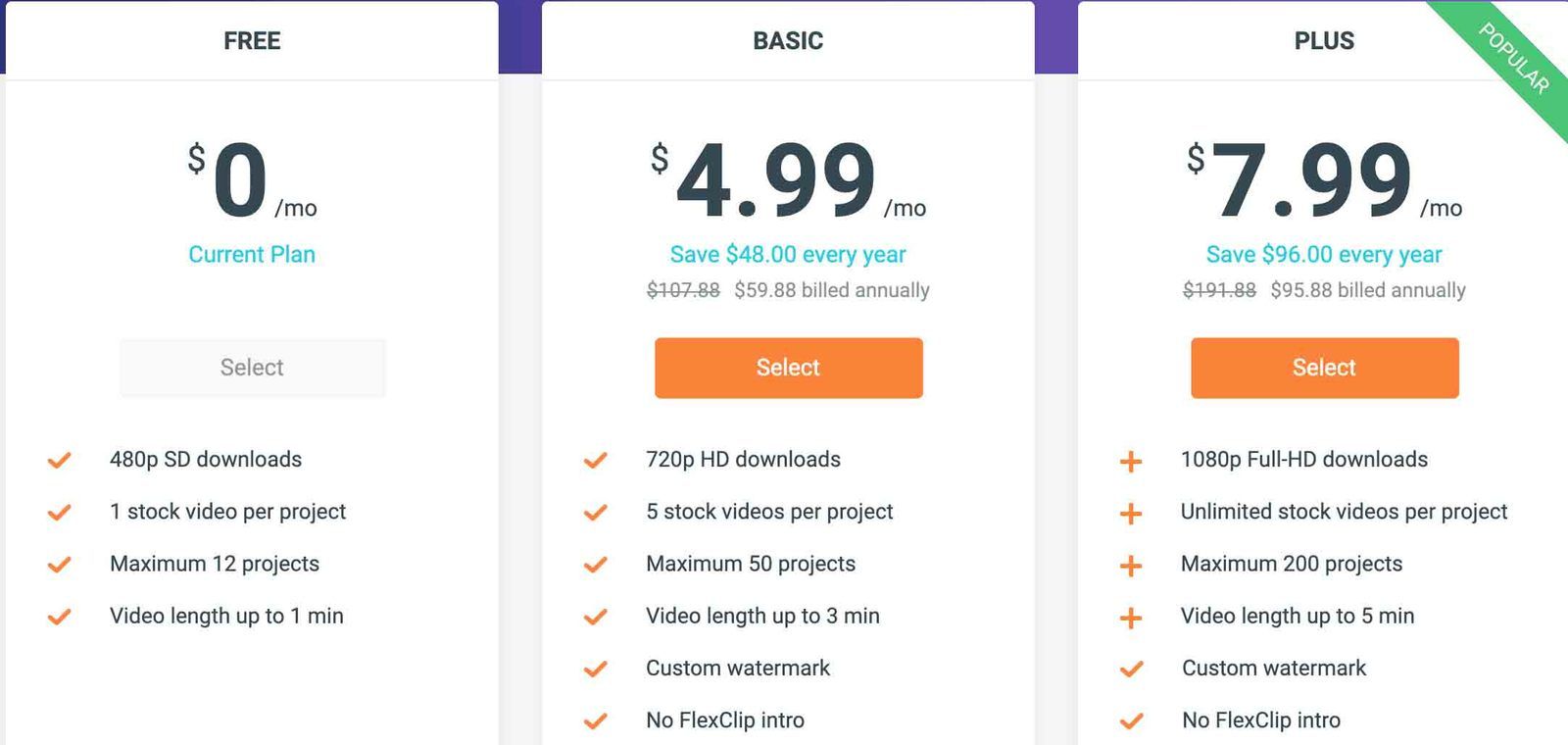Screen dimensions: 1568x745
Task: Select the Basic plan orange button
Action: (789, 368)
